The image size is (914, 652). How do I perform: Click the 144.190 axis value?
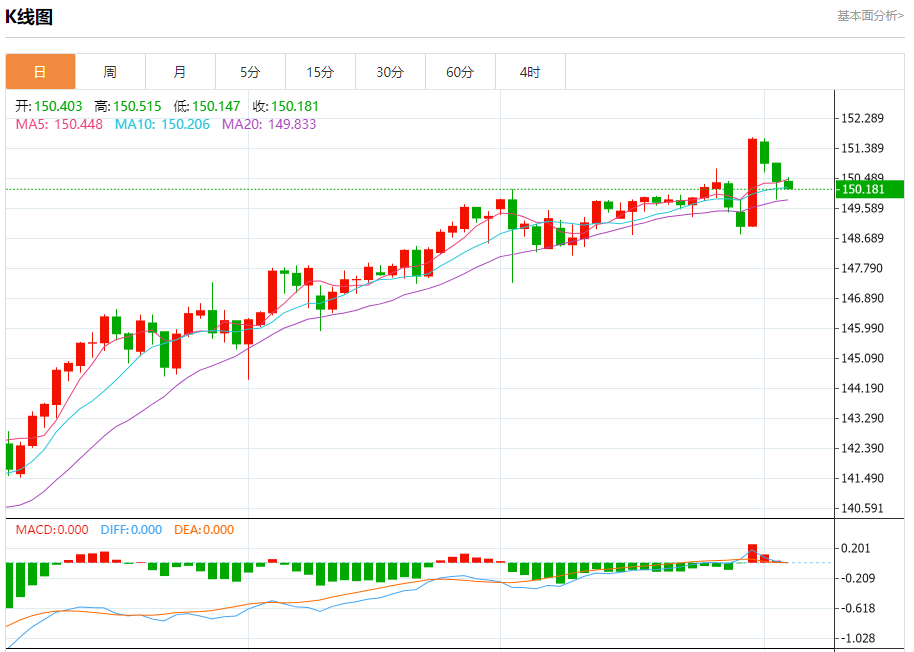pos(862,388)
